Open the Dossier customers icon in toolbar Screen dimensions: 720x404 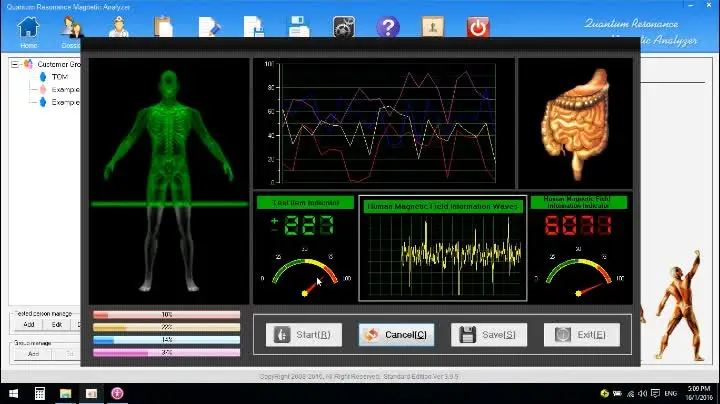(72, 28)
